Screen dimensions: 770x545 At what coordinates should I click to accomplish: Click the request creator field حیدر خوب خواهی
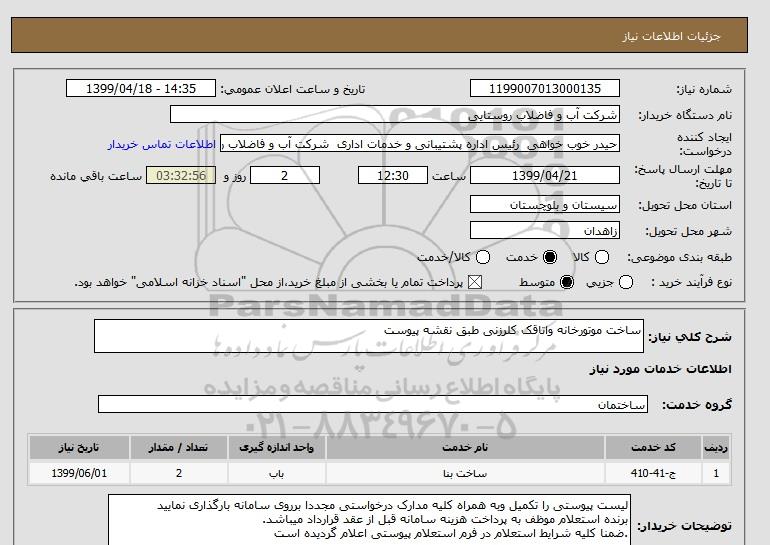pos(420,144)
